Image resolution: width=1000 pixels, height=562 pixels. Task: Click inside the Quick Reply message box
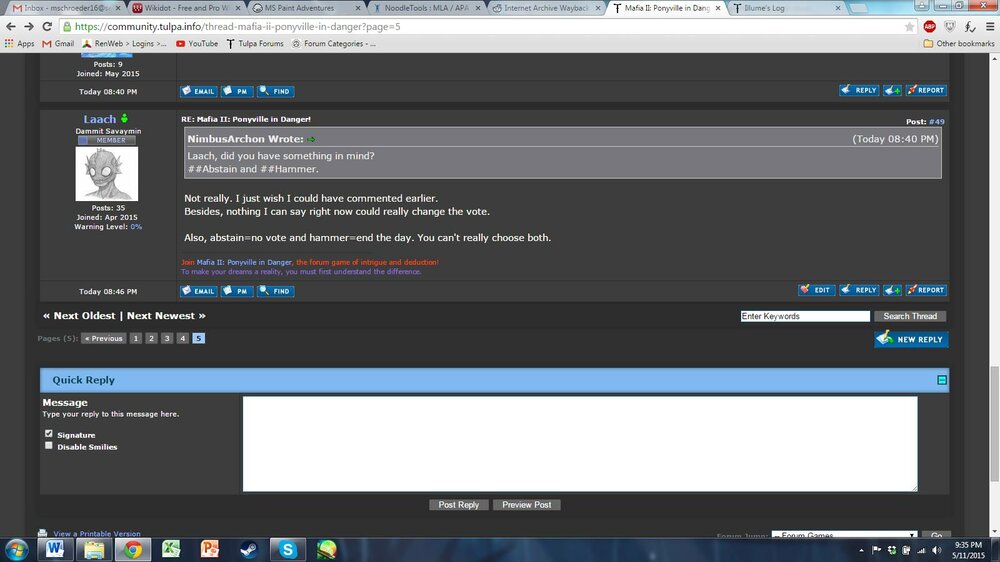point(580,444)
